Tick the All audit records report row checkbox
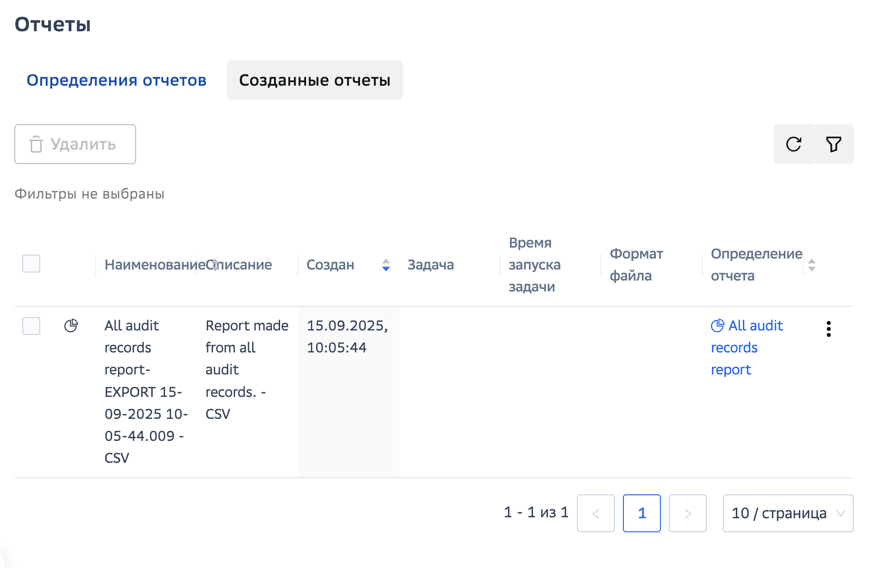Image resolution: width=873 pixels, height=568 pixels. tap(31, 326)
